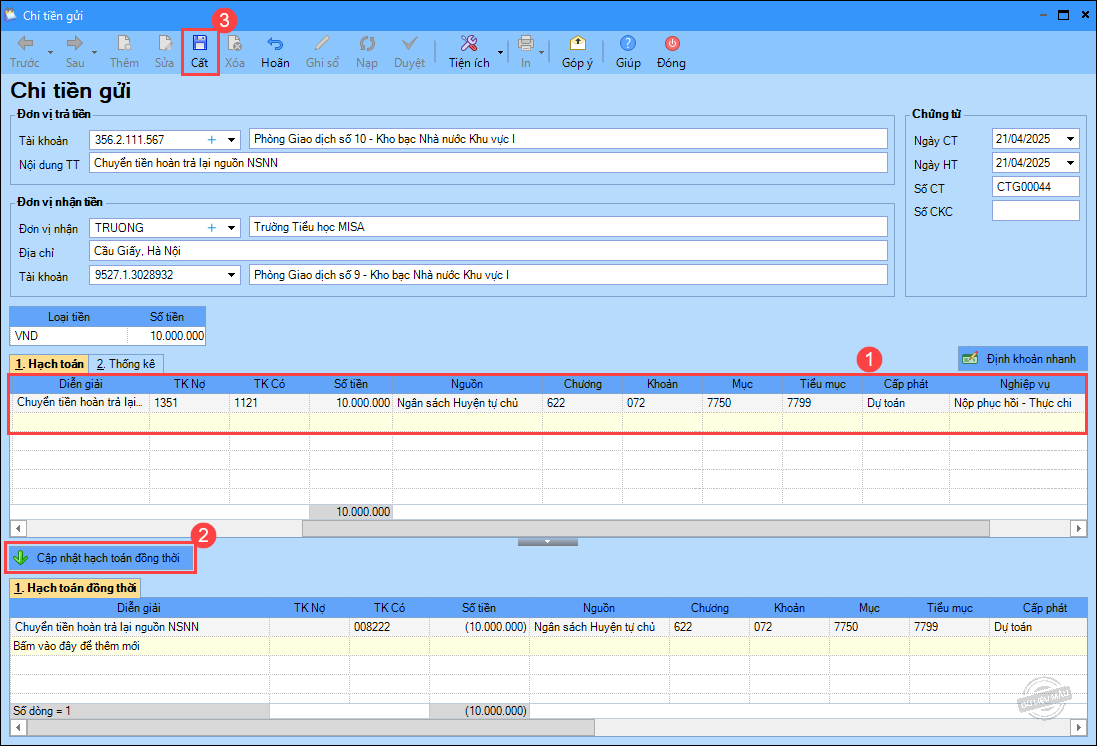This screenshot has width=1097, height=746.
Task: Click receiver bank field Phòng Giao dịch số 9
Action: 568,275
